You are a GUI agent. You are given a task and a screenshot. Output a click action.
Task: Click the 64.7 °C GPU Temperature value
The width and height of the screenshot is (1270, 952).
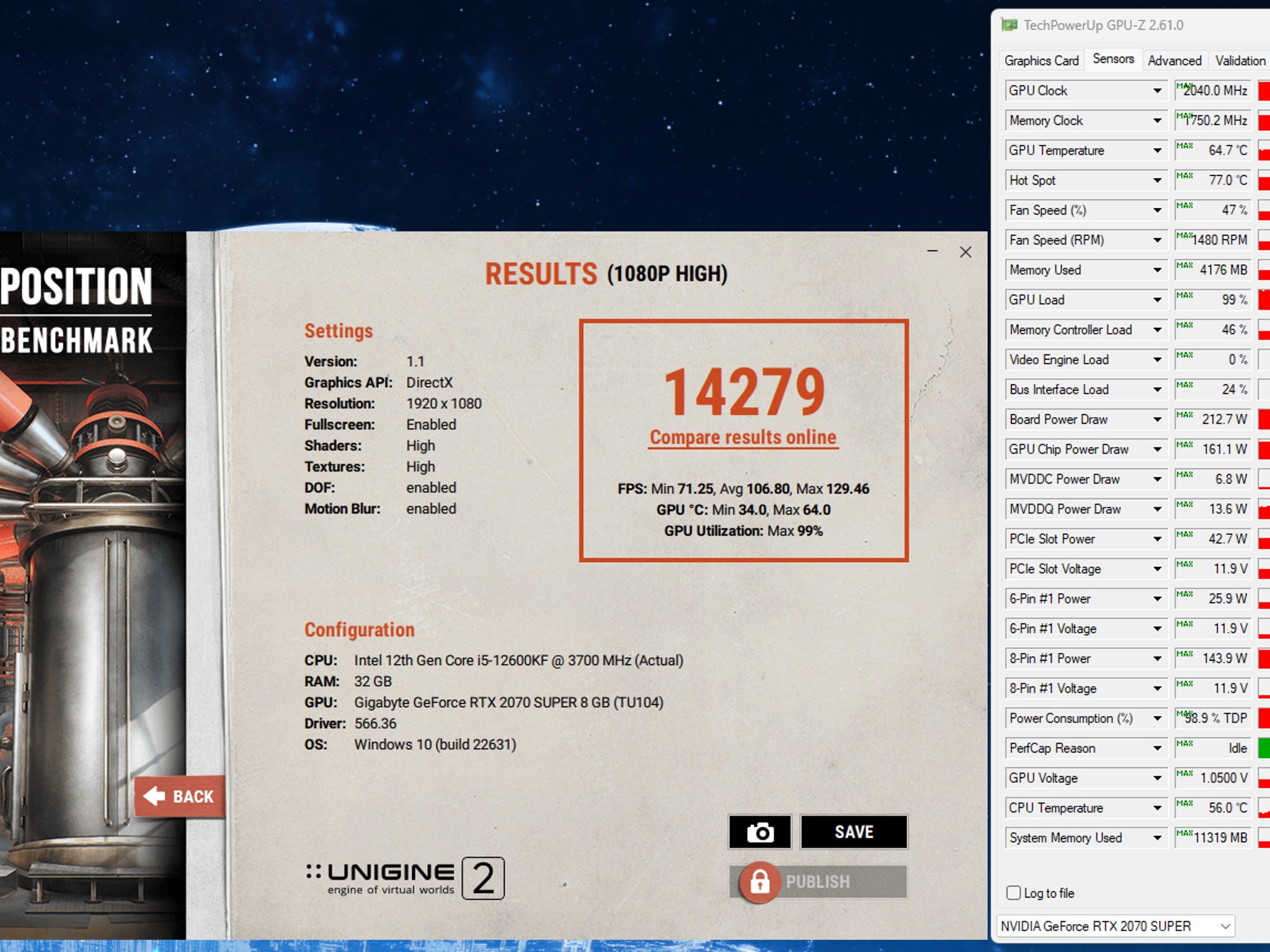[x=1213, y=150]
